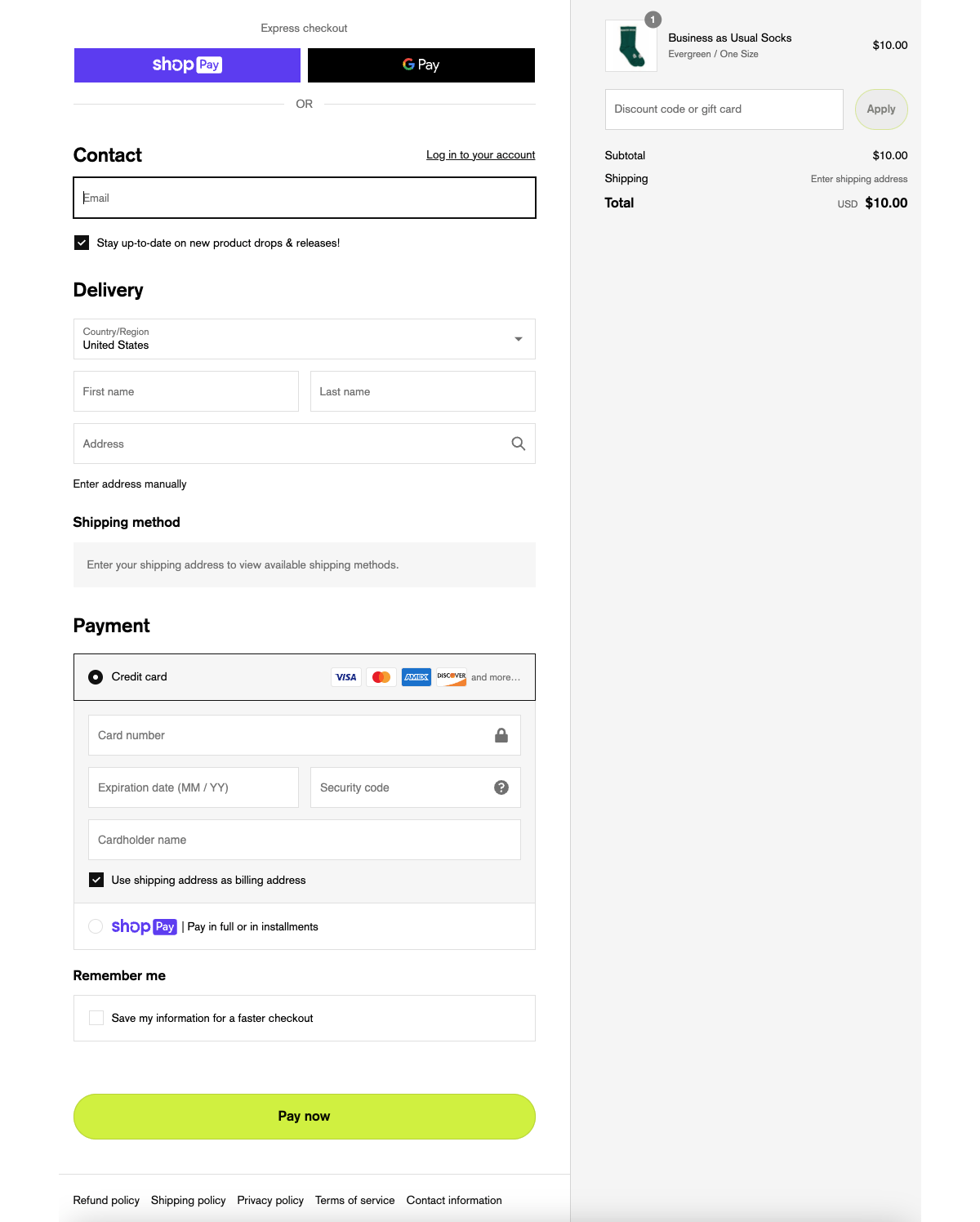
Task: Click the Credit card payment radio button
Action: click(x=96, y=676)
